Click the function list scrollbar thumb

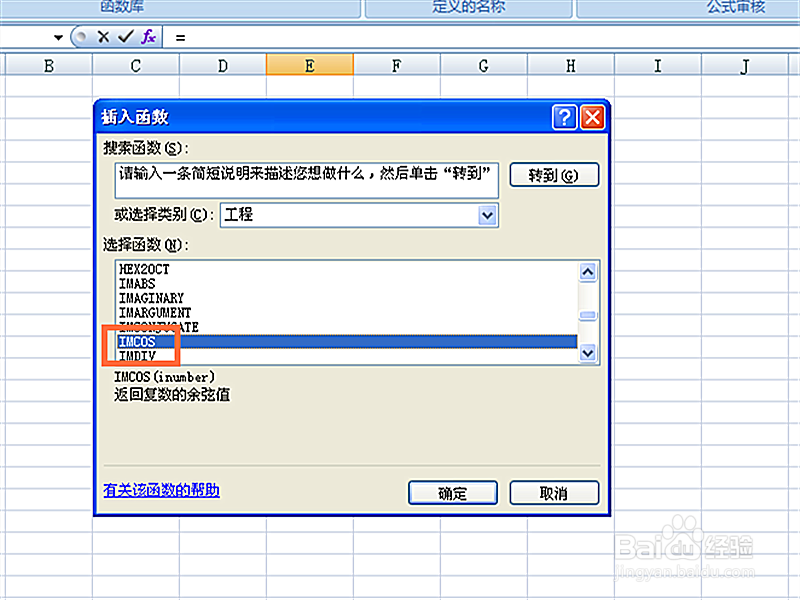coord(588,315)
